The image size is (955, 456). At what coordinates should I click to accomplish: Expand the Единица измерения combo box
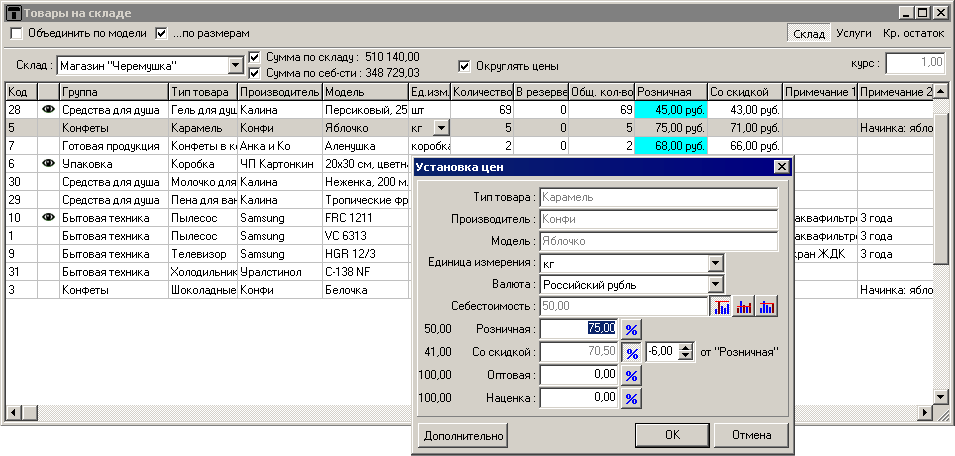[x=715, y=264]
